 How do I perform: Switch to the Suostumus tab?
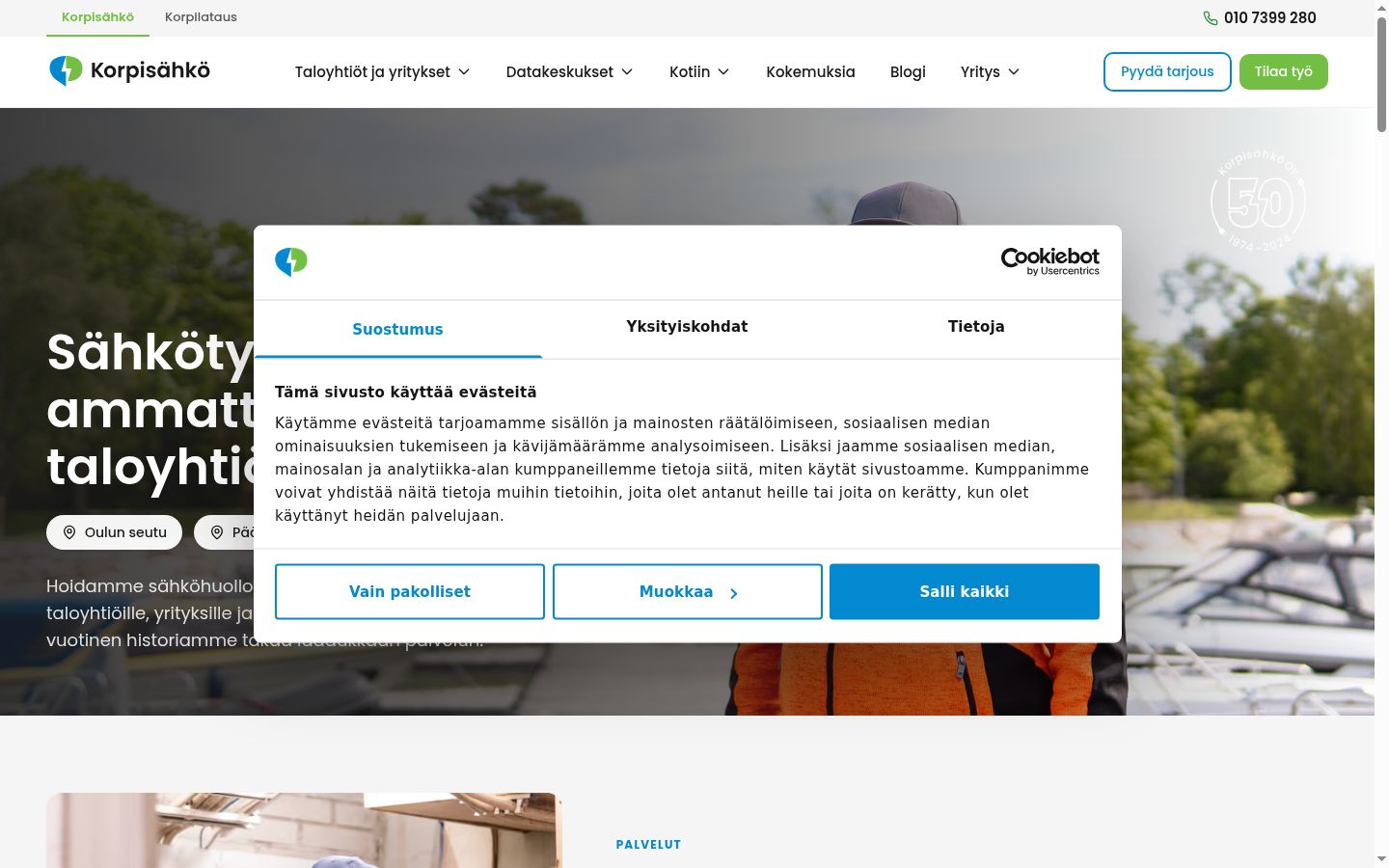397,329
